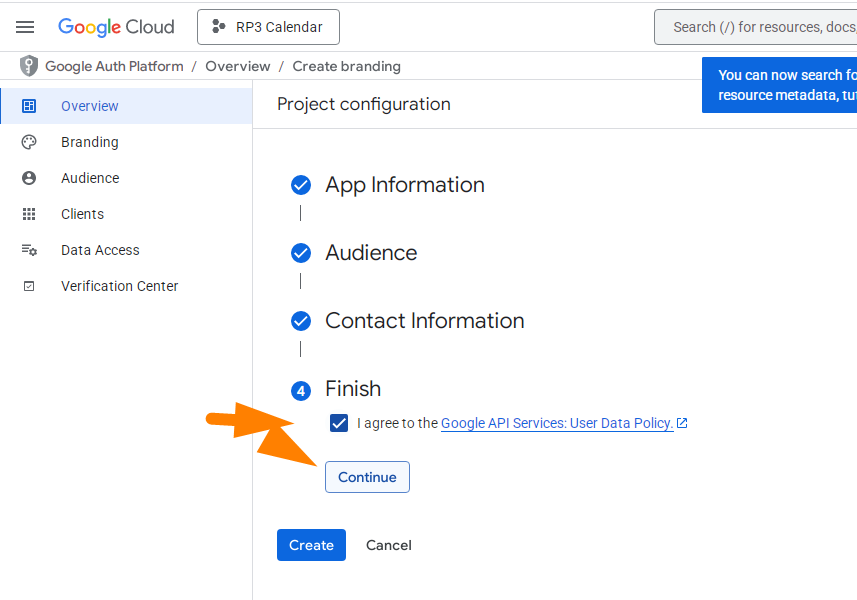Click the Verification Center checkbox icon
The image size is (857, 600).
point(29,286)
